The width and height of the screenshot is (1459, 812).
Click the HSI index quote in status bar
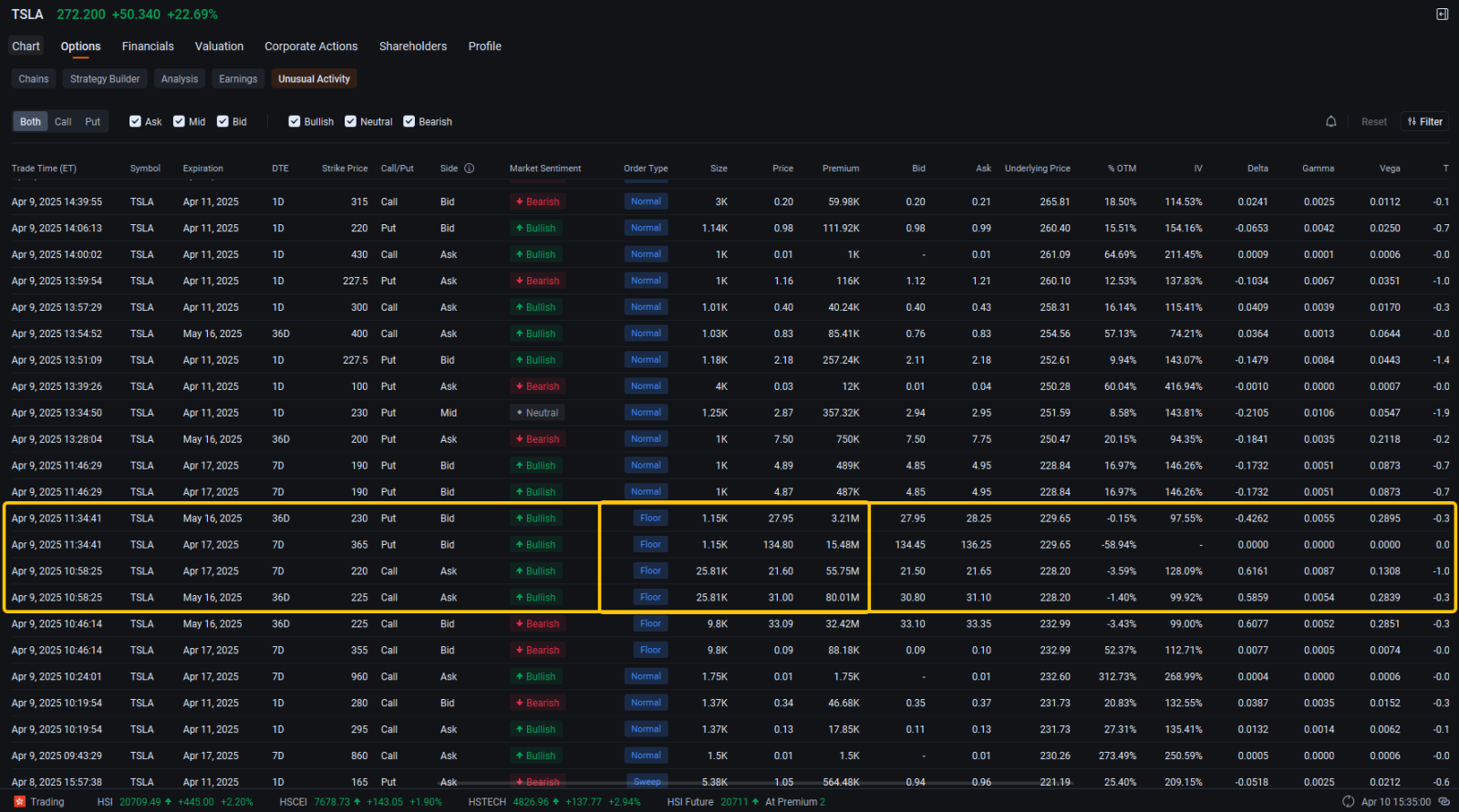175,802
